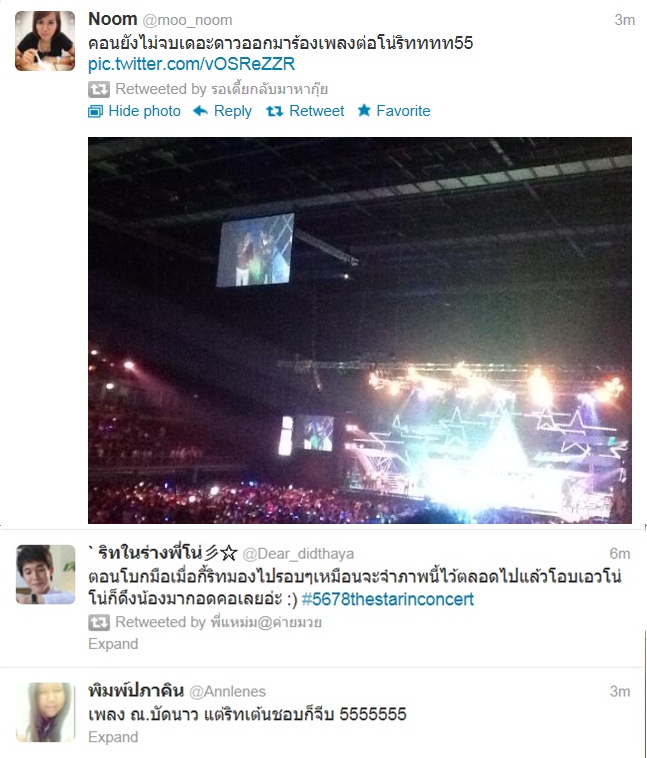The height and width of the screenshot is (758, 647).
Task: Click the Retweet arrows icon
Action: point(274,111)
